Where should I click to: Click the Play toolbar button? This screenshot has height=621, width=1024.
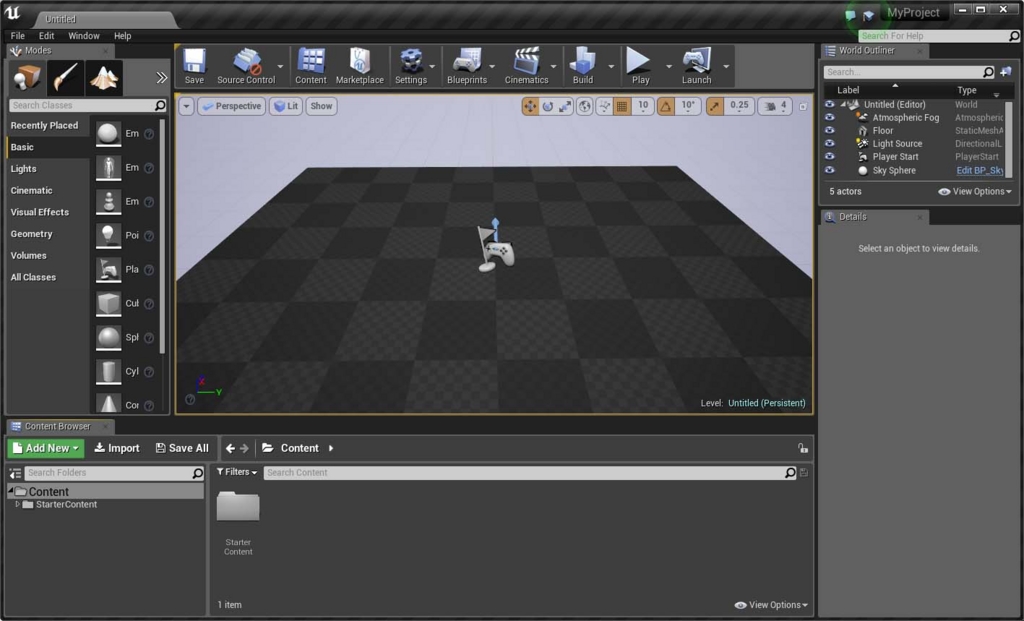[640, 66]
